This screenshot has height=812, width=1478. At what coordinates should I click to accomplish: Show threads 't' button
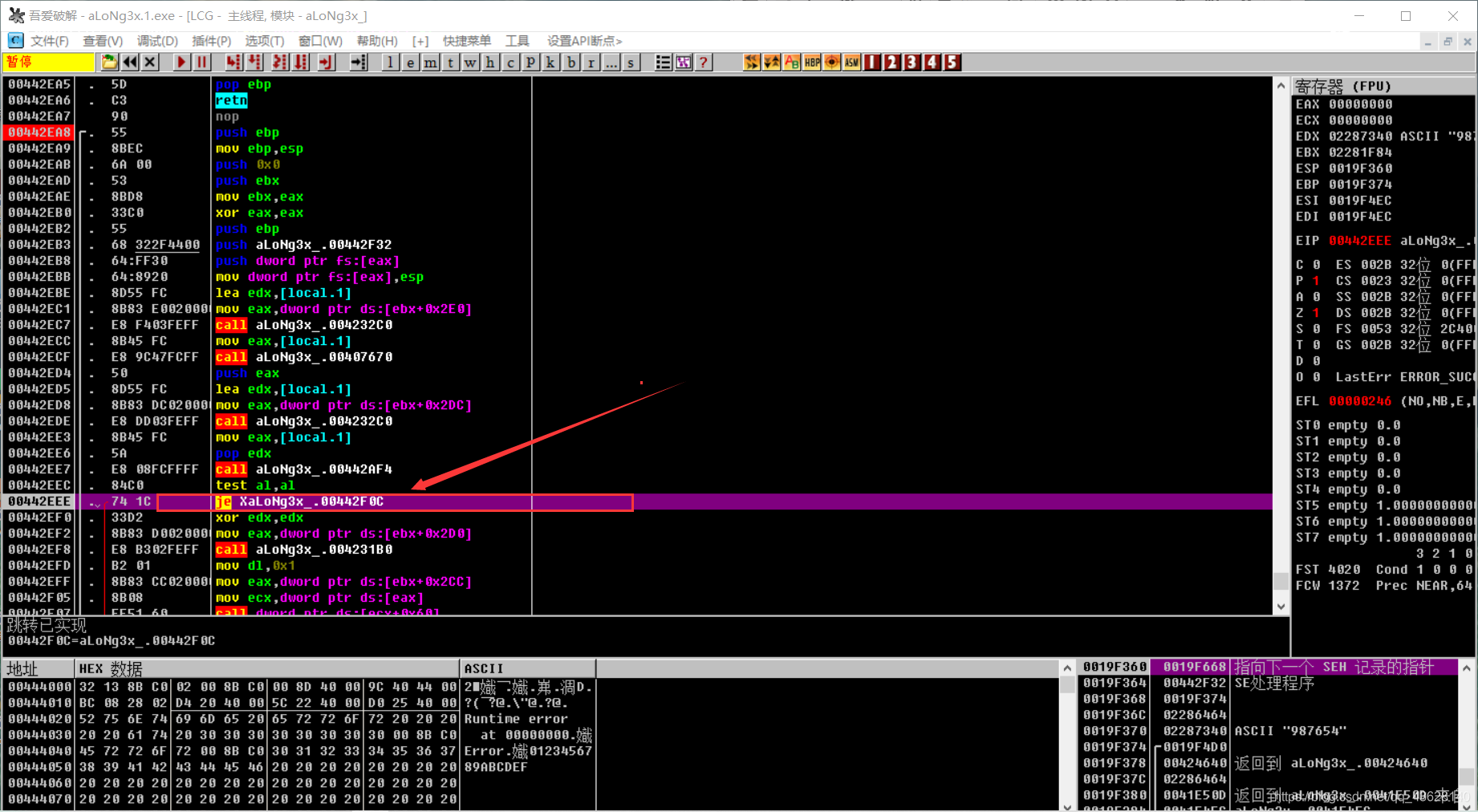coord(450,62)
